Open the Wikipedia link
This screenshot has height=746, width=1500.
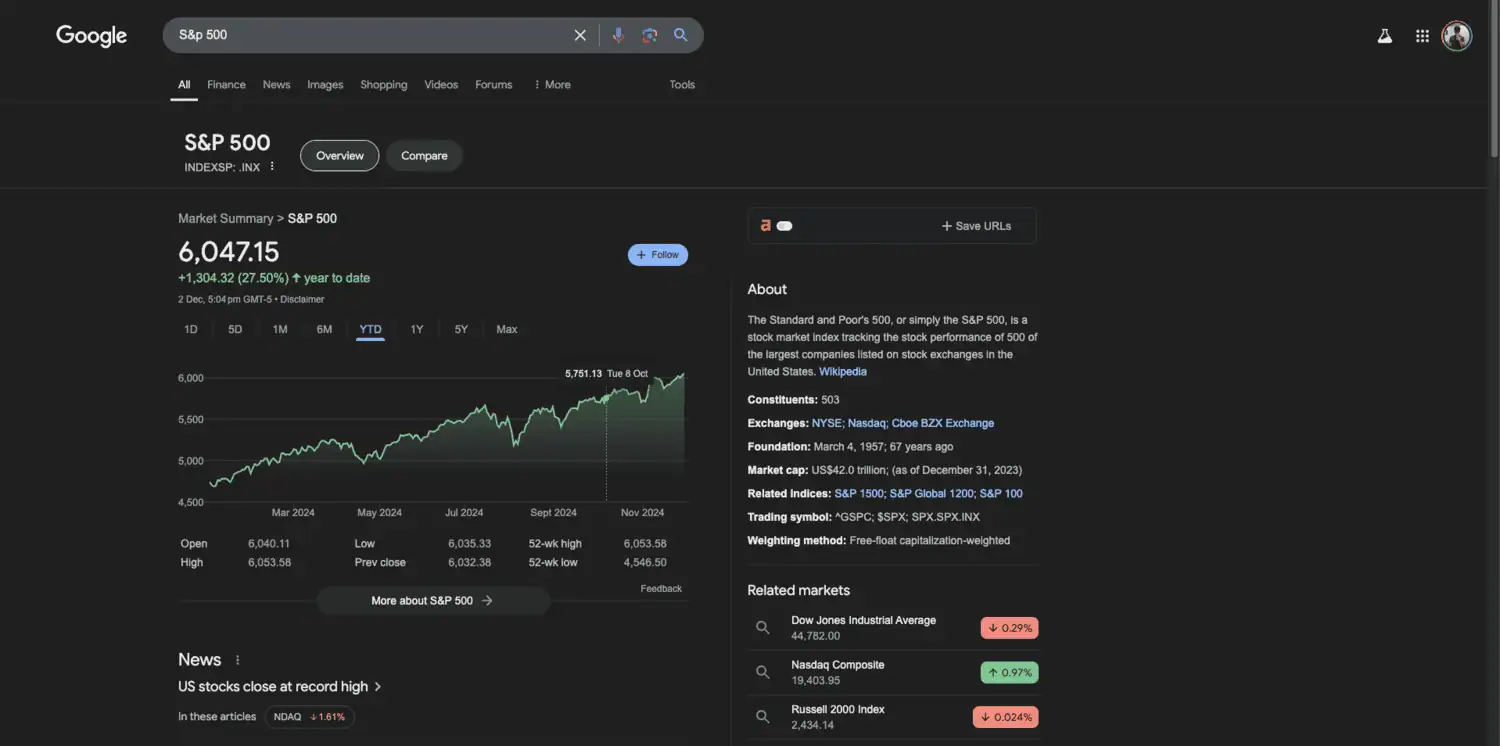843,372
